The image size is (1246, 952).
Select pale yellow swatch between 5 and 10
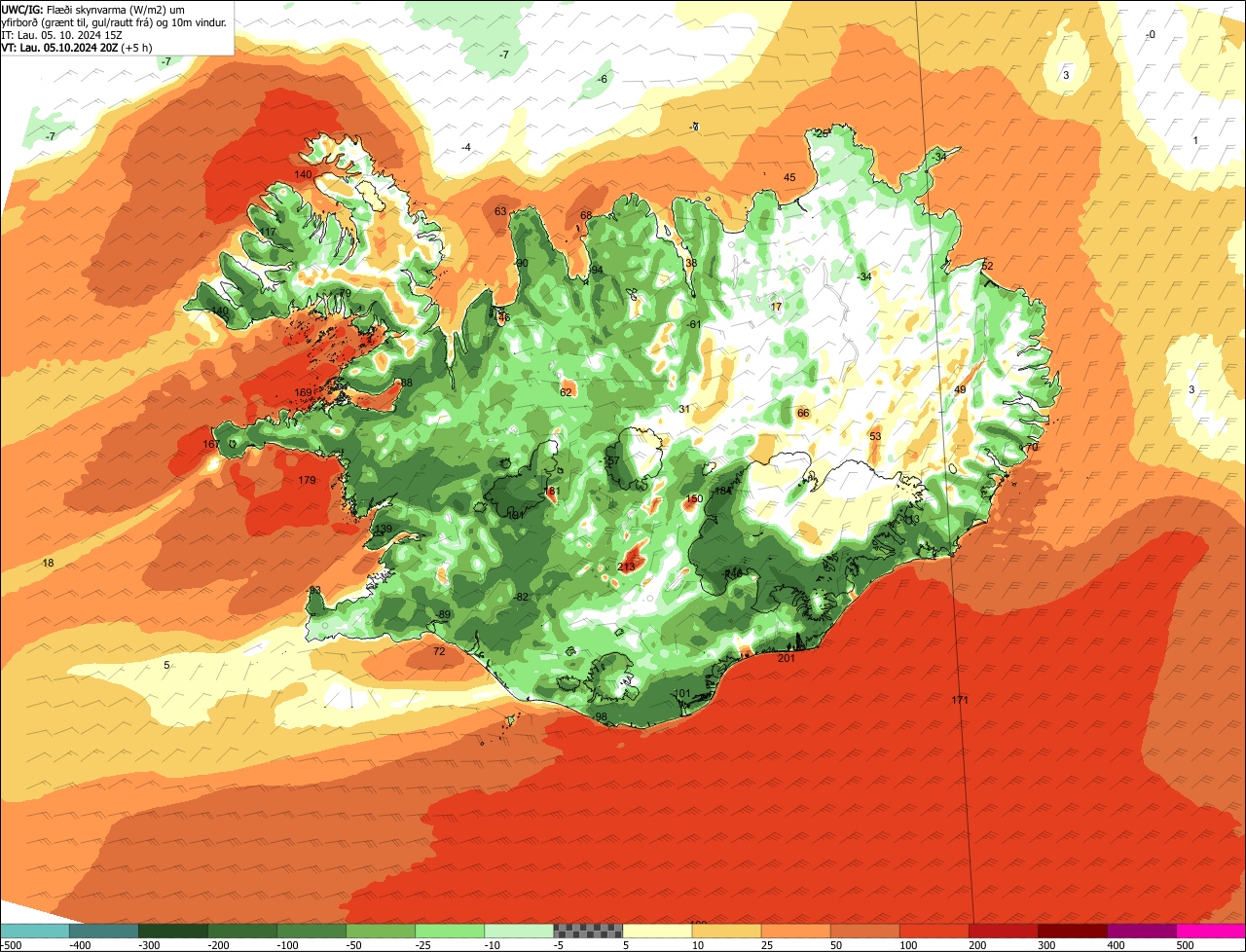(x=657, y=931)
